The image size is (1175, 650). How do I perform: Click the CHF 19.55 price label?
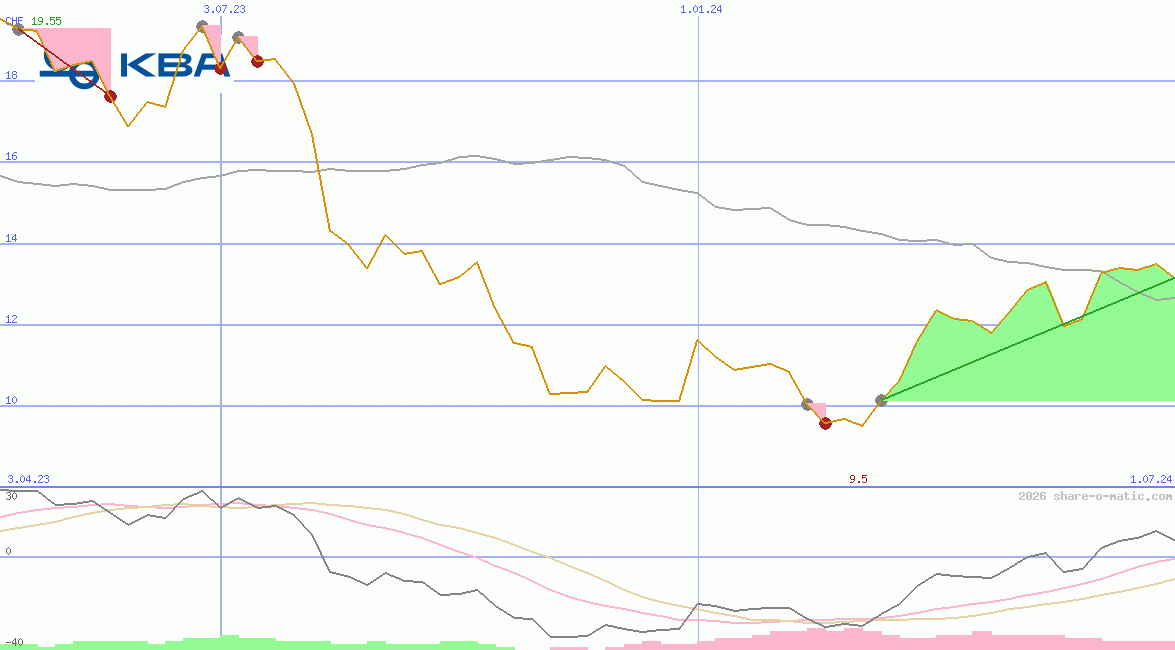(33, 20)
